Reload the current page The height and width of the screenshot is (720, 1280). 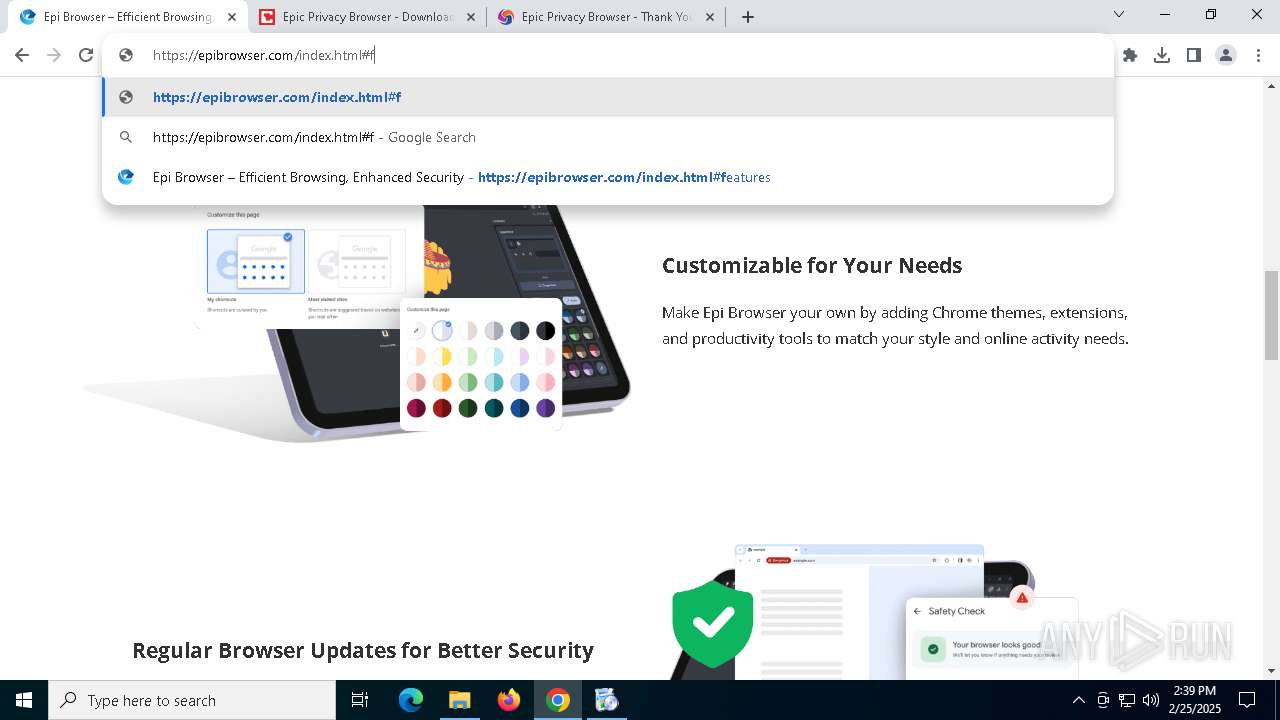[86, 55]
